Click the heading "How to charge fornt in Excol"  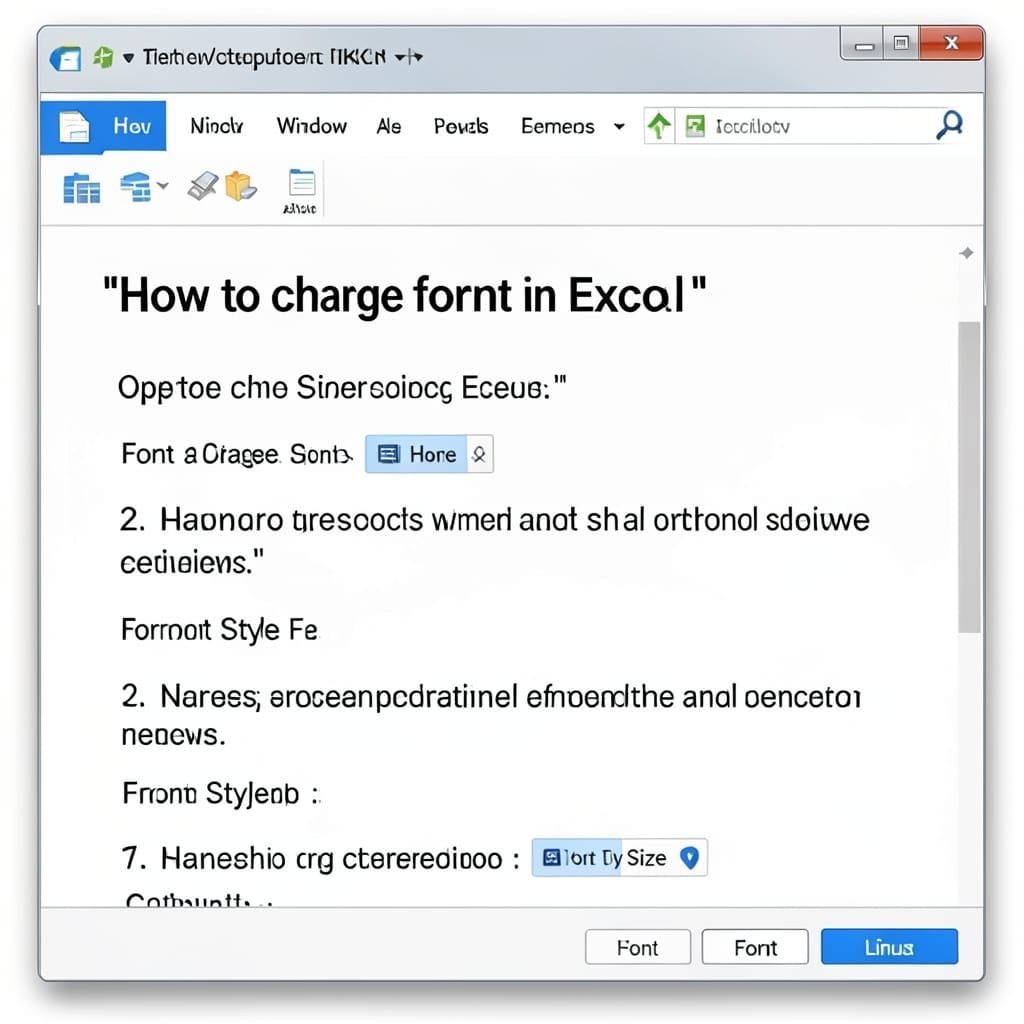pyautogui.click(x=404, y=296)
